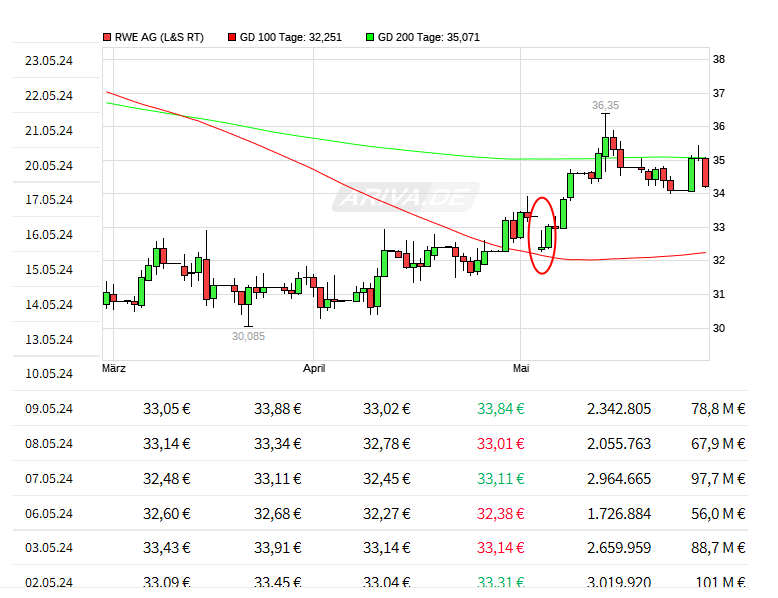Click the turnover value 97,7 M €

[718, 478]
